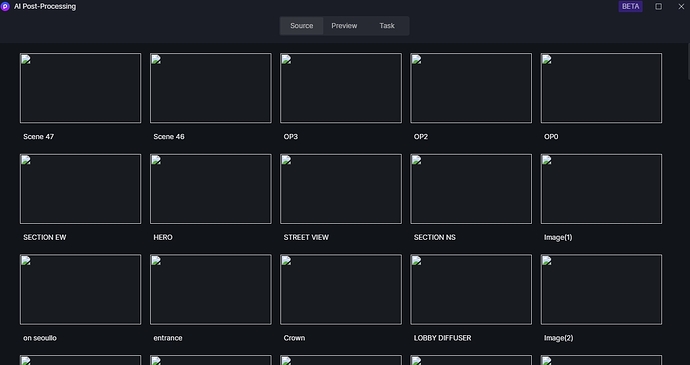Select the STREET VIEW thumbnail
This screenshot has height=365, width=690.
click(x=341, y=189)
